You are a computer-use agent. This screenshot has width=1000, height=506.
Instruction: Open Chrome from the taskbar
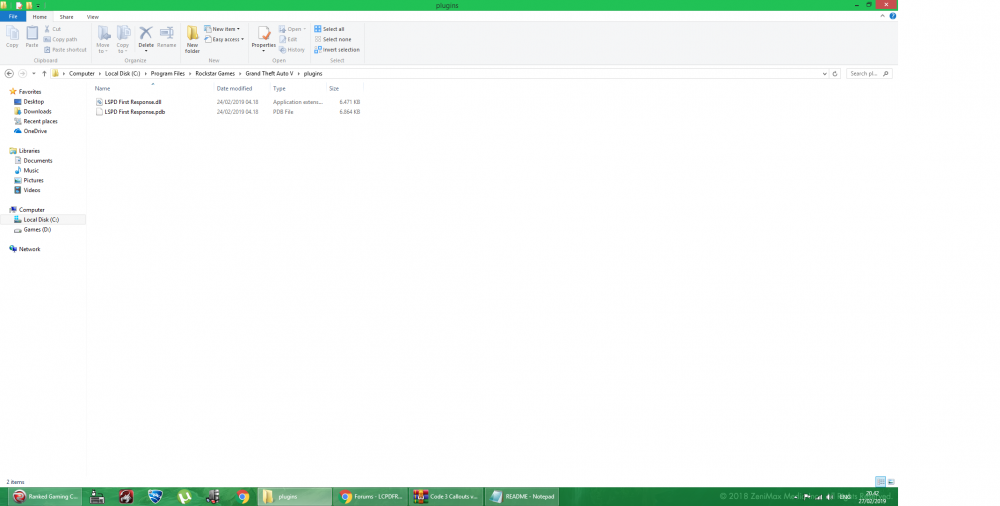[x=242, y=496]
